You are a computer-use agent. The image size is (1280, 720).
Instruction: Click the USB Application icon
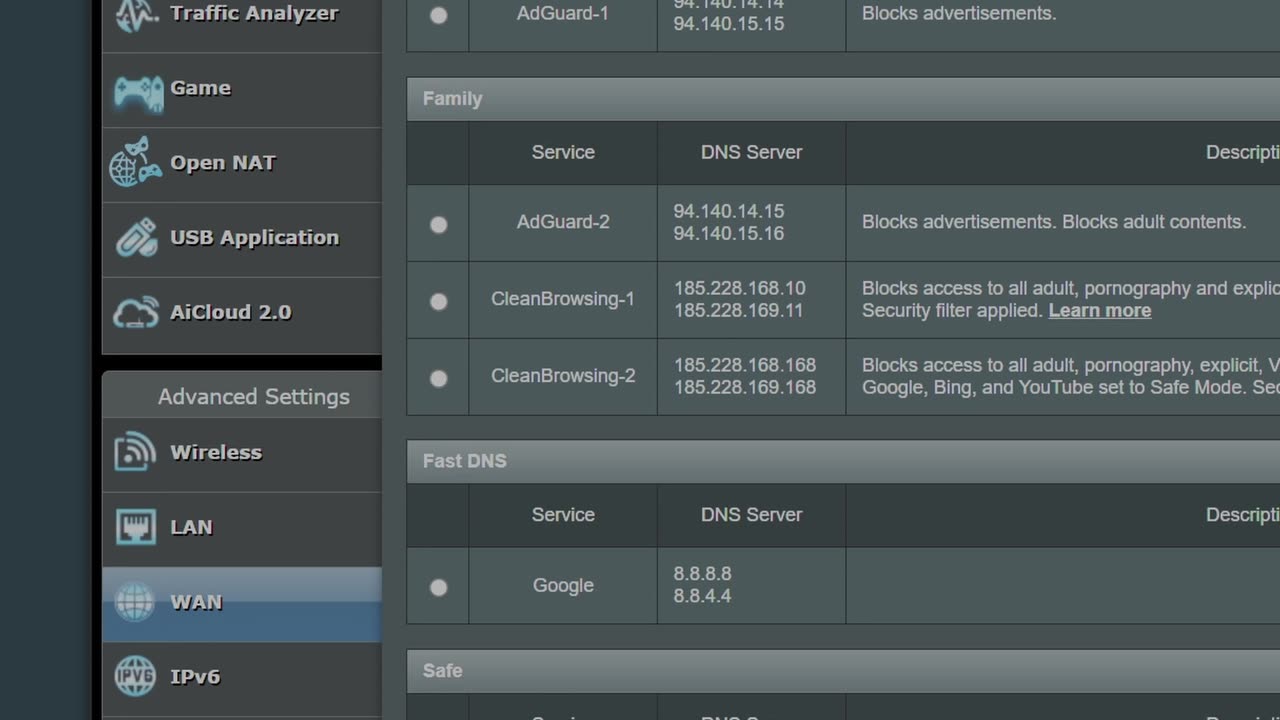pos(136,238)
